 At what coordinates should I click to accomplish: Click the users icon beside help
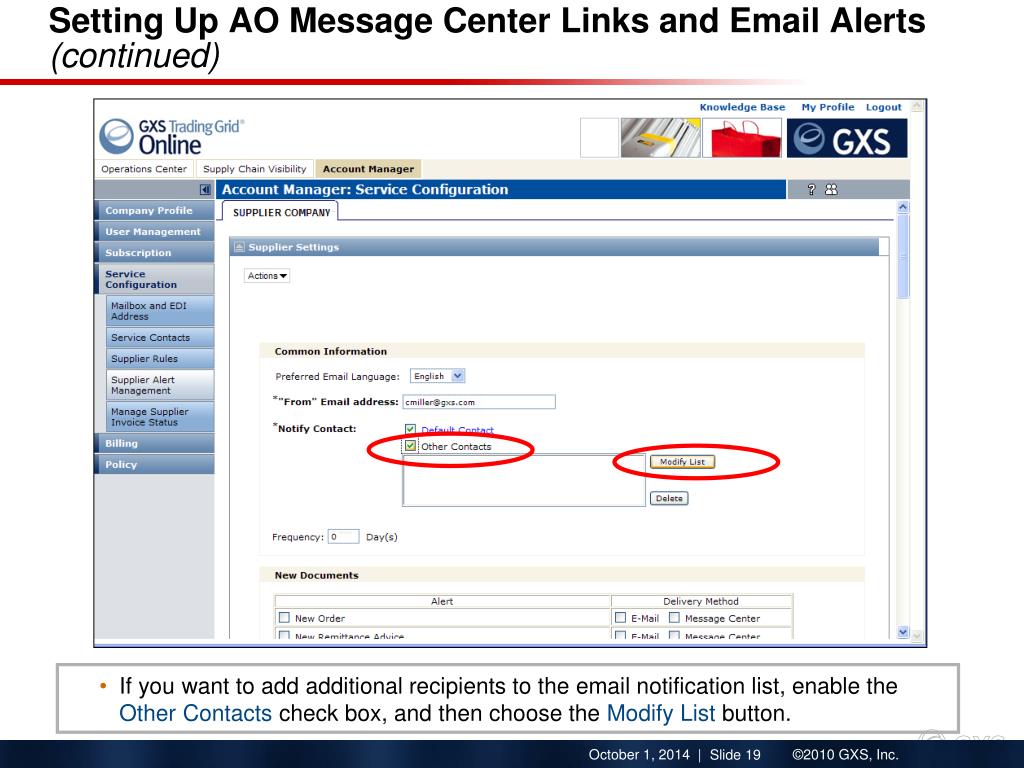coord(831,189)
